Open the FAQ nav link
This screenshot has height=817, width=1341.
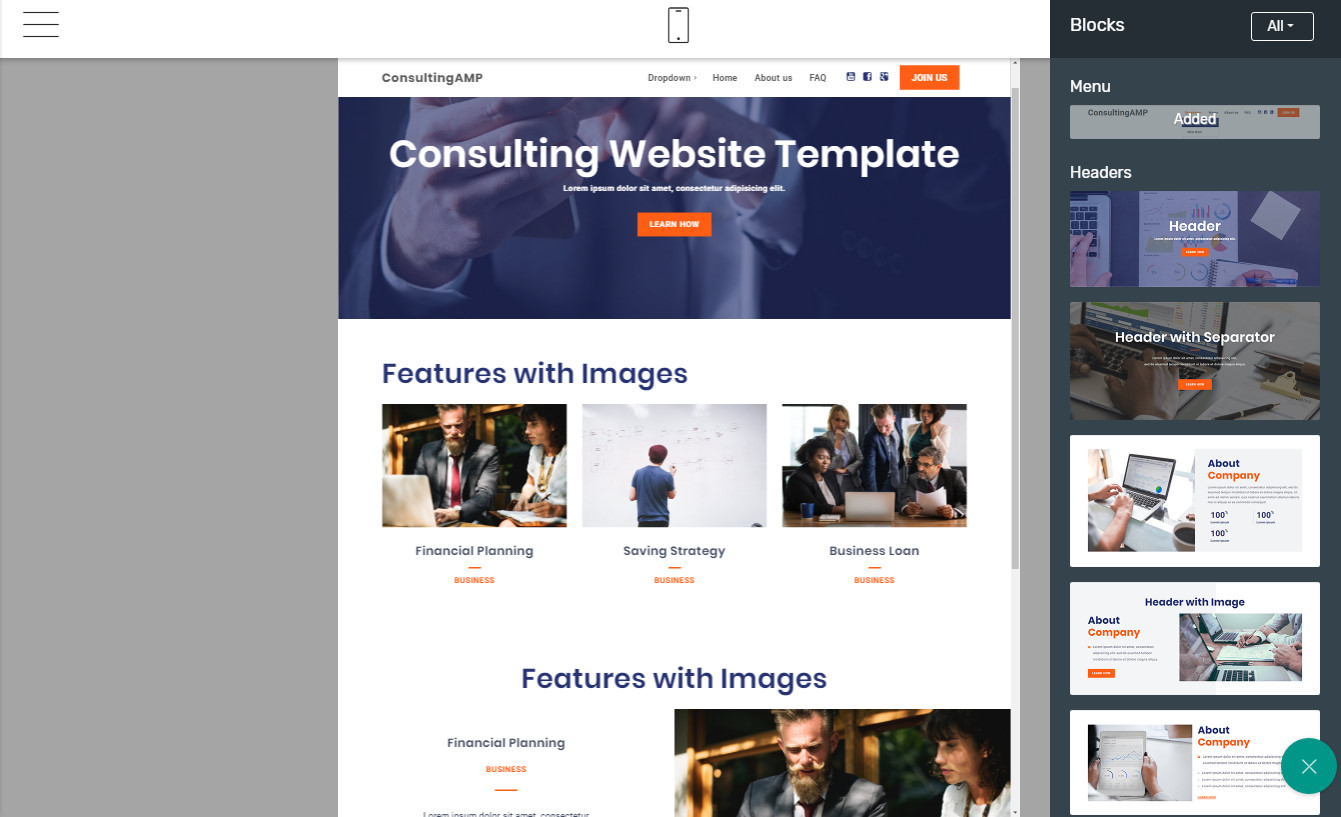(x=818, y=78)
